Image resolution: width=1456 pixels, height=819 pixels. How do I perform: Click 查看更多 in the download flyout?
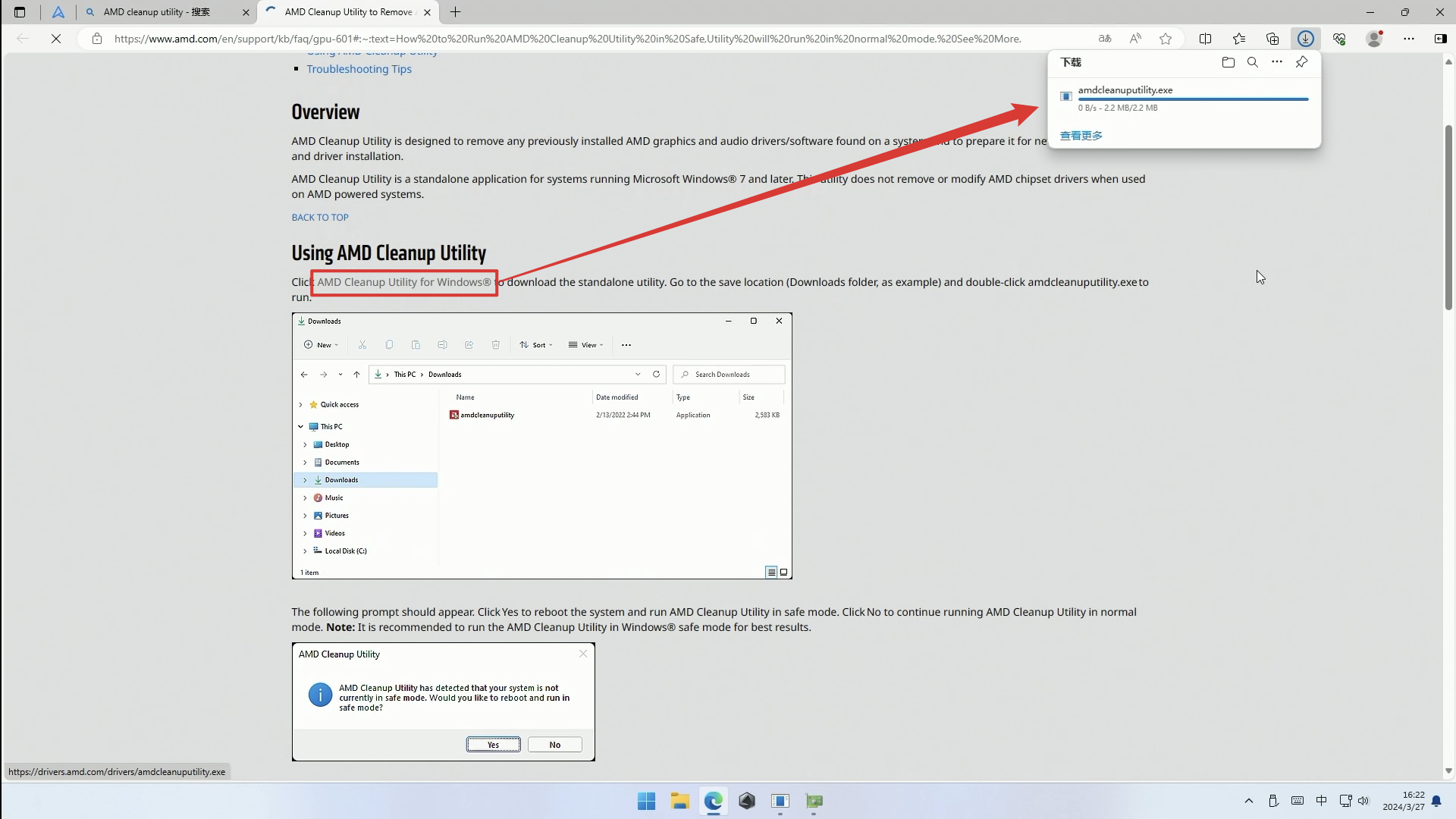[x=1081, y=135]
